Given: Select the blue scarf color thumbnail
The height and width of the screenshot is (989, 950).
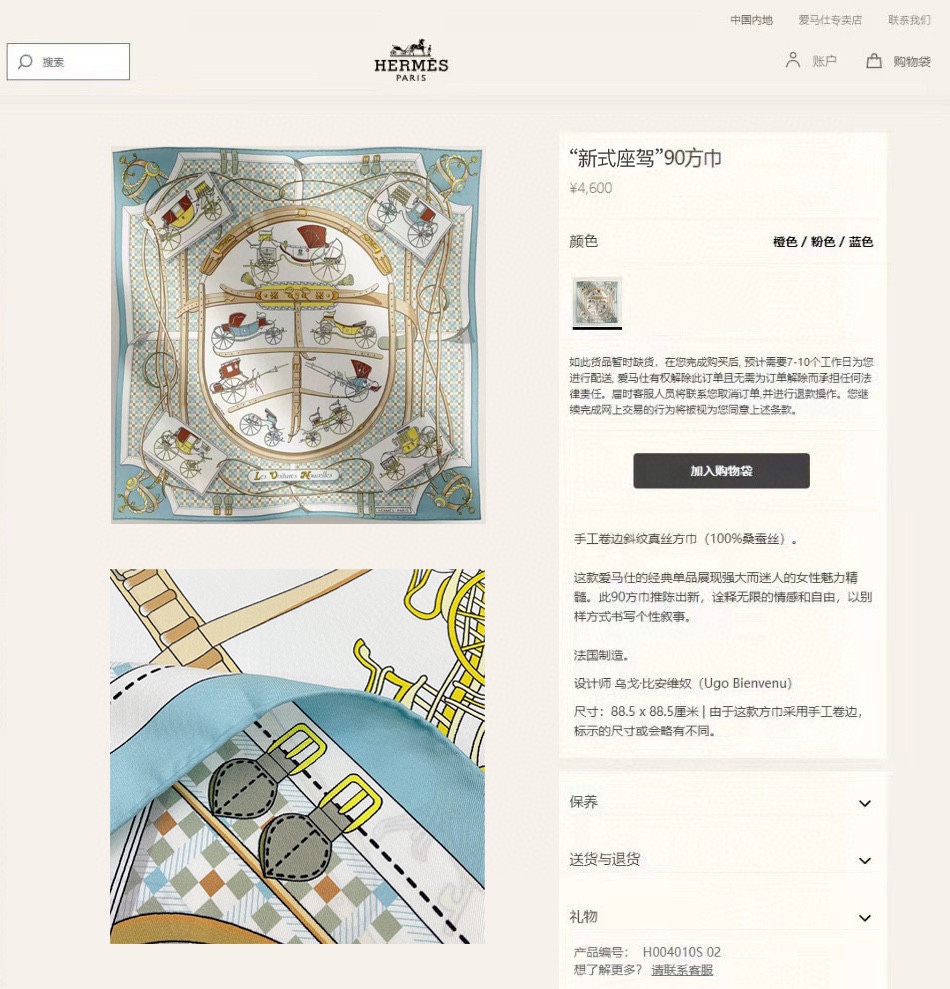Looking at the screenshot, I should coord(597,301).
